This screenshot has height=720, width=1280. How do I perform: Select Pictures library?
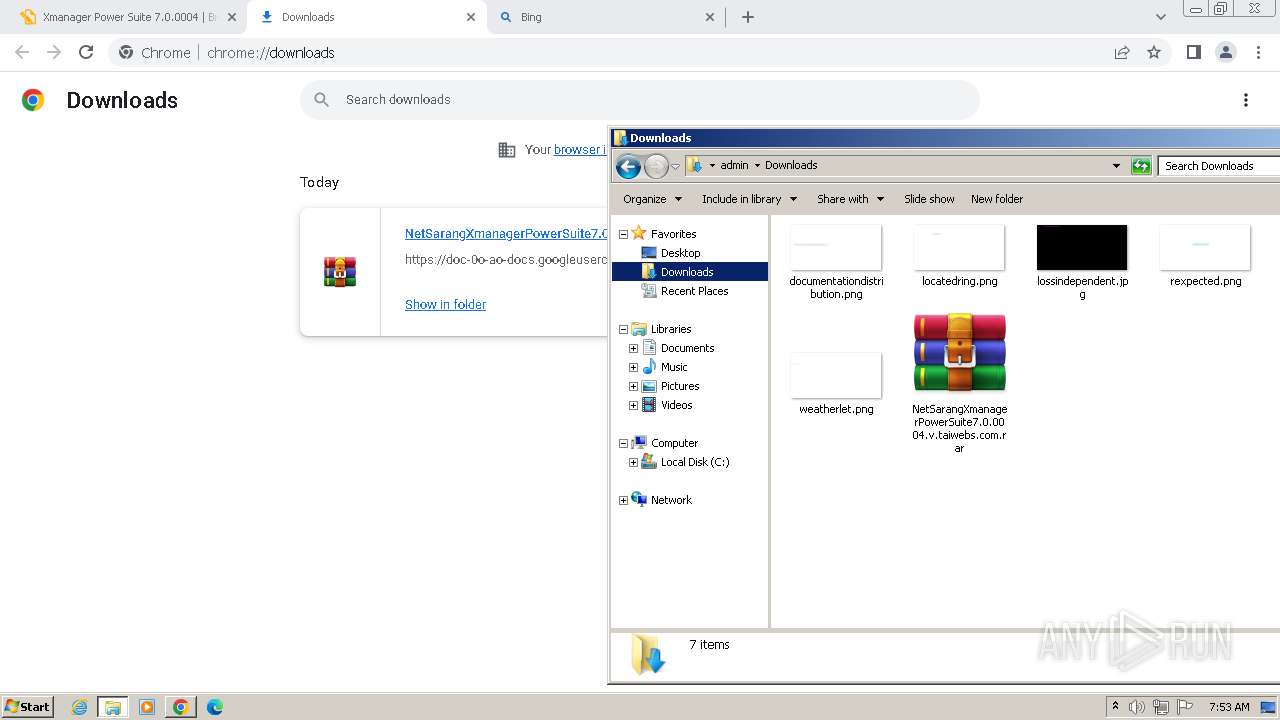tap(680, 386)
